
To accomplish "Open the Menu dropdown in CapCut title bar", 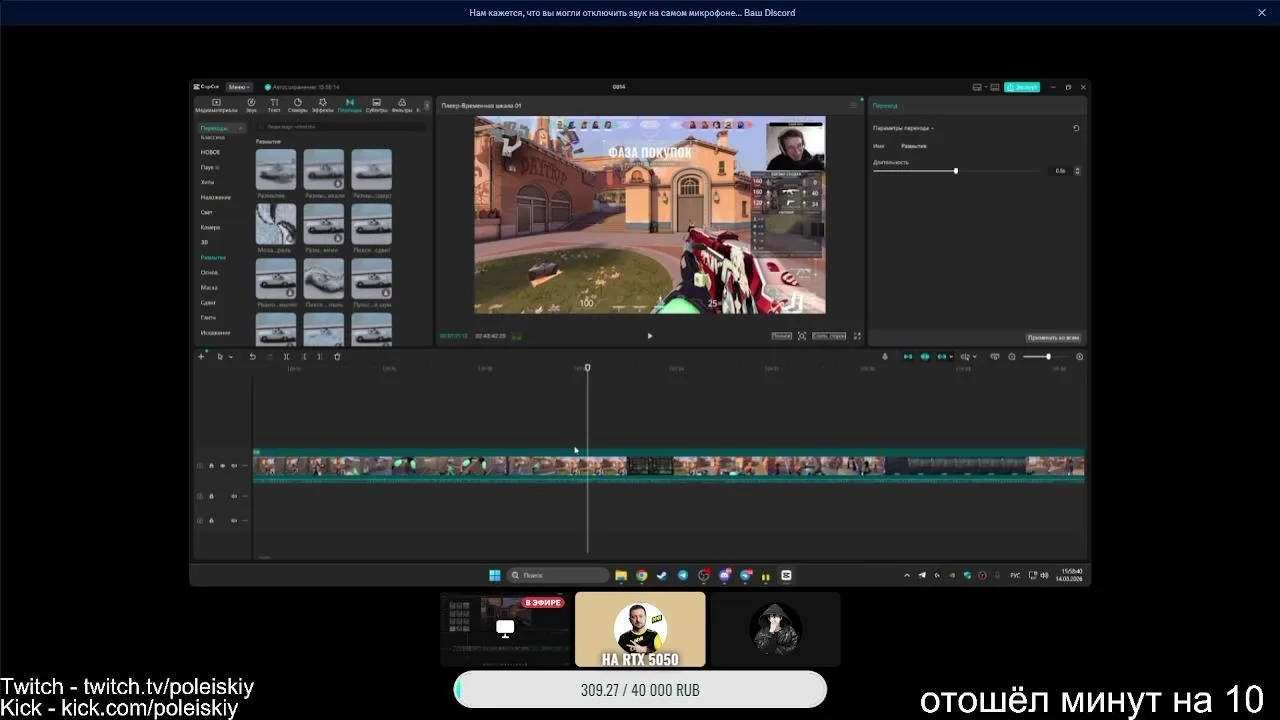I will (x=239, y=87).
